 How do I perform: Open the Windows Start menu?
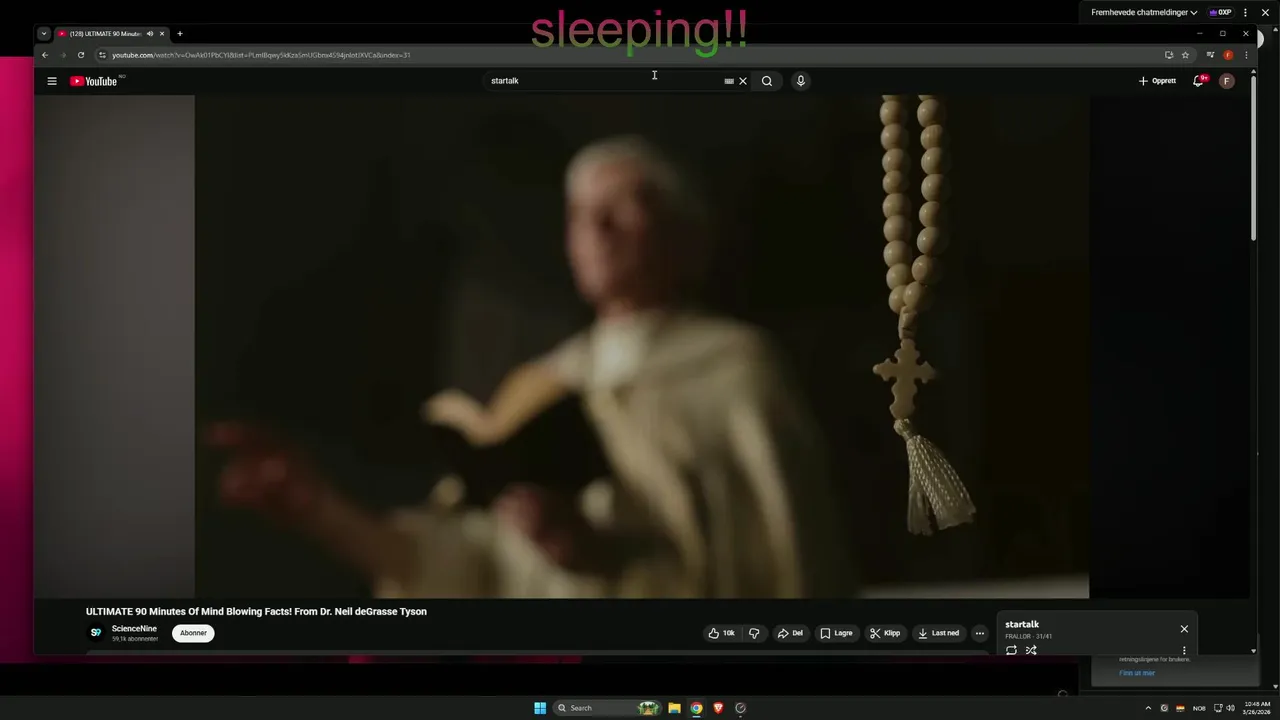pyautogui.click(x=540, y=708)
